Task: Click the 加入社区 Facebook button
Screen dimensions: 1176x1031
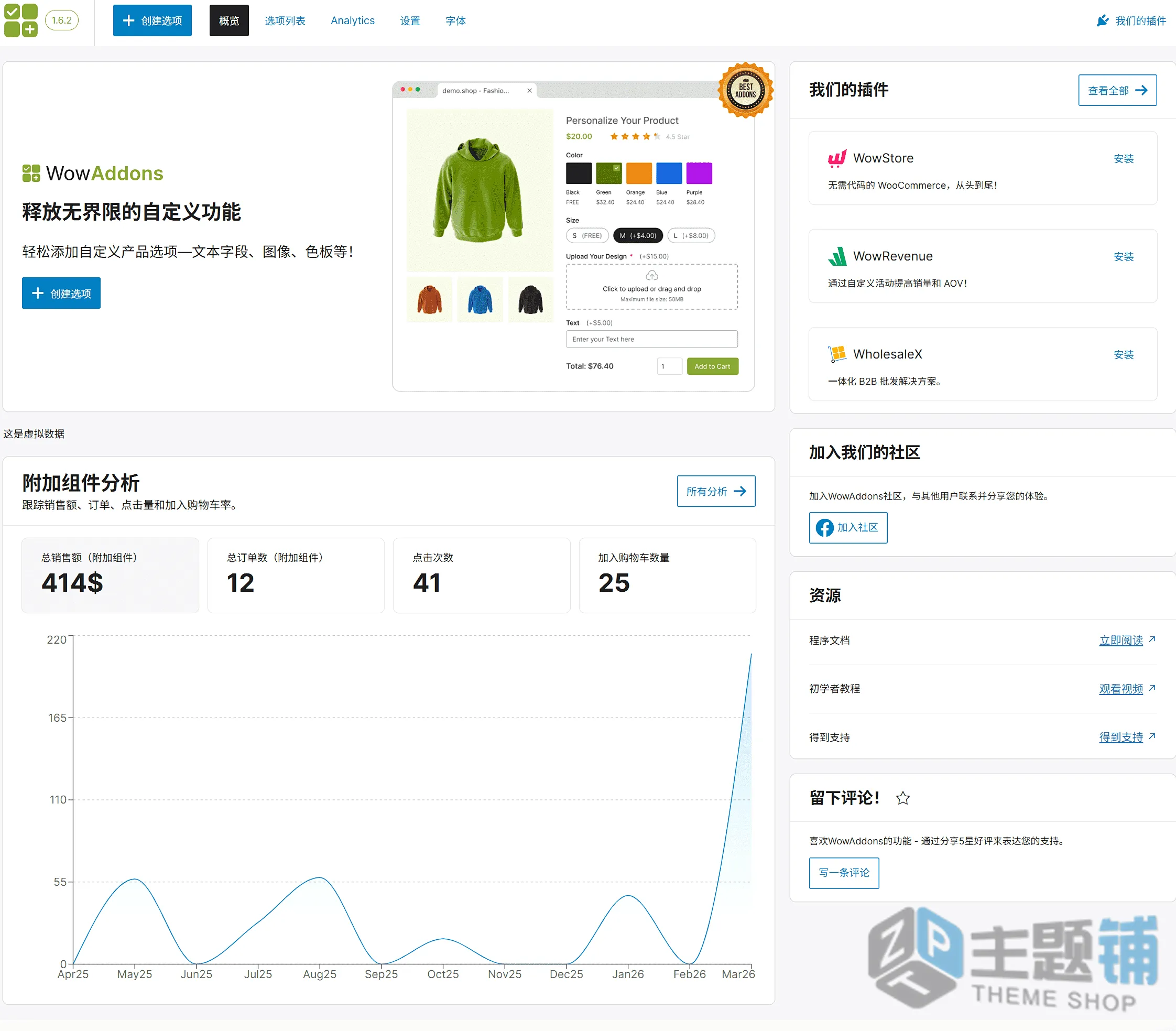Action: [847, 528]
